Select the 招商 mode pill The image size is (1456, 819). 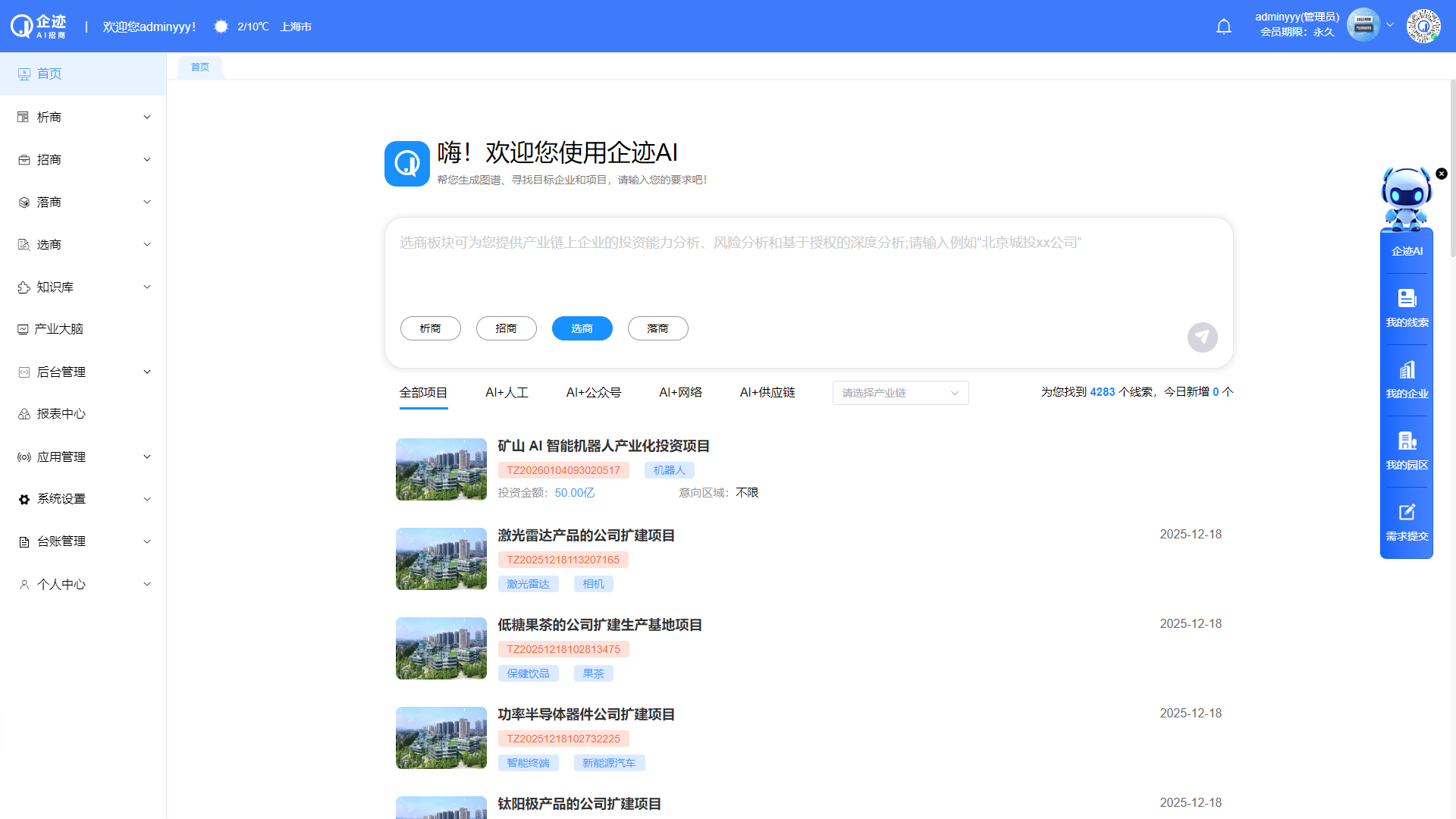pos(506,328)
